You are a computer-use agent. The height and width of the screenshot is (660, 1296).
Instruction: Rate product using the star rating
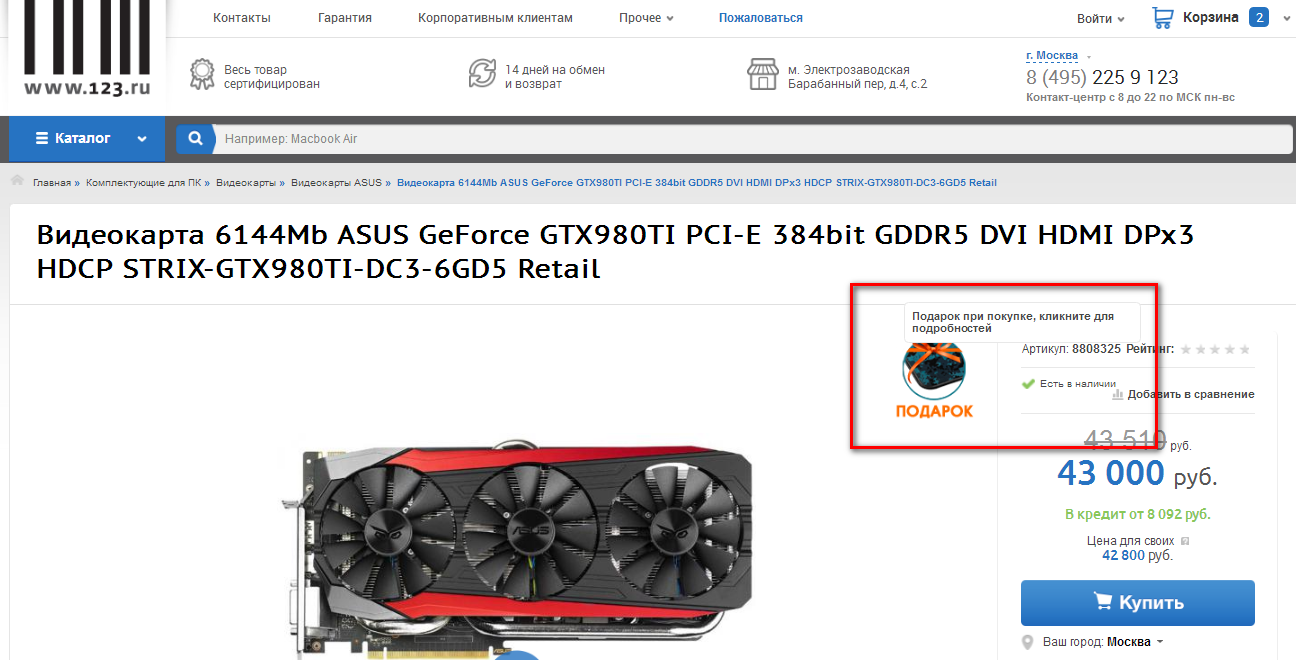coord(1215,349)
